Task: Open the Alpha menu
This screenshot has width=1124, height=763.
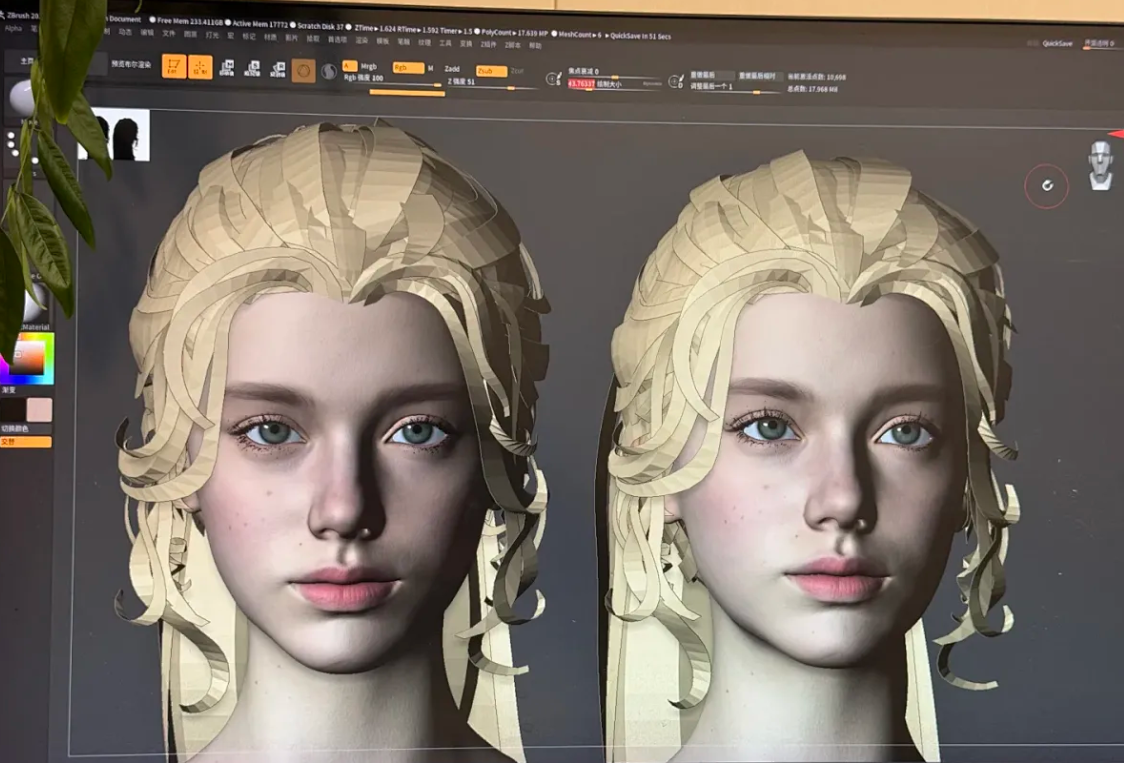Action: click(13, 29)
